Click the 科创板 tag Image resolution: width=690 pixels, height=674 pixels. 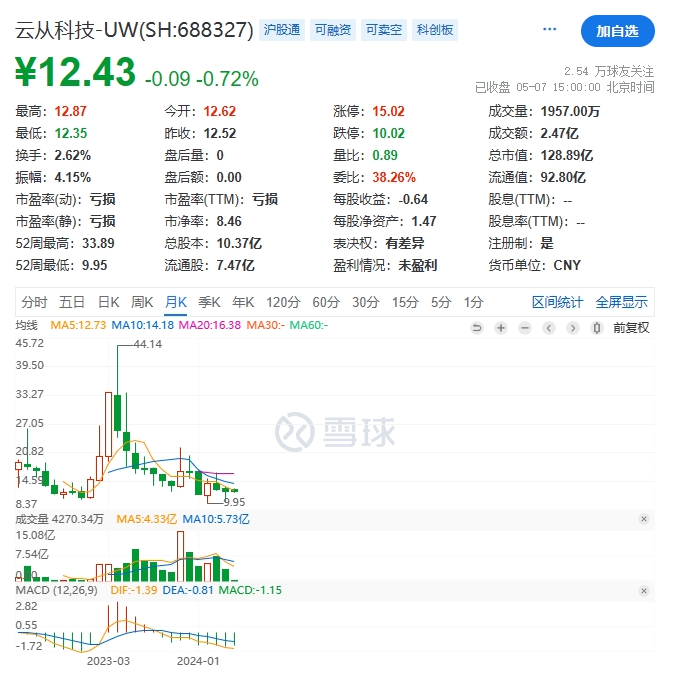point(435,30)
